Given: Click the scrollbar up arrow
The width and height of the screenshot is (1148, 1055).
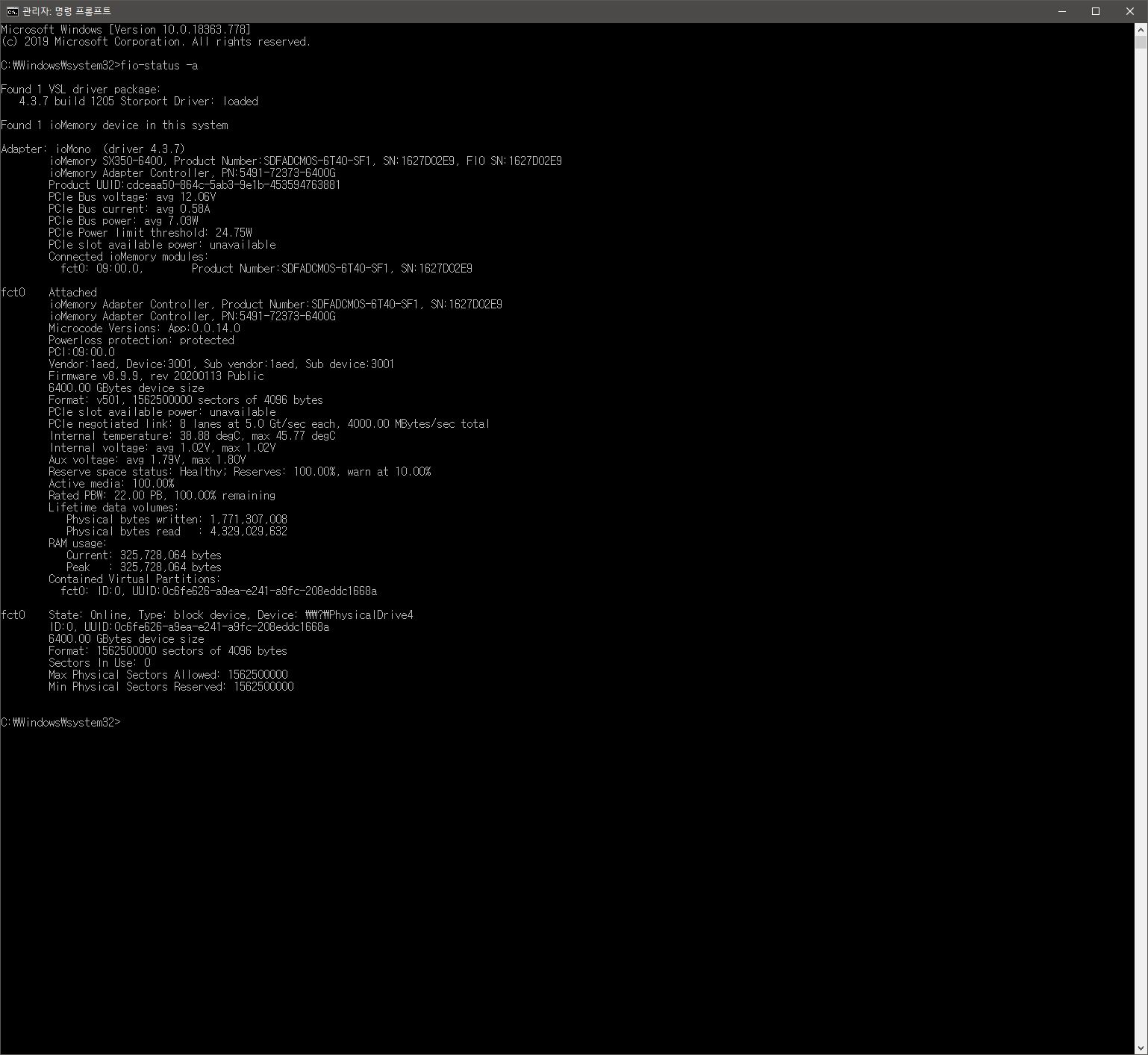Looking at the screenshot, I should click(1141, 30).
